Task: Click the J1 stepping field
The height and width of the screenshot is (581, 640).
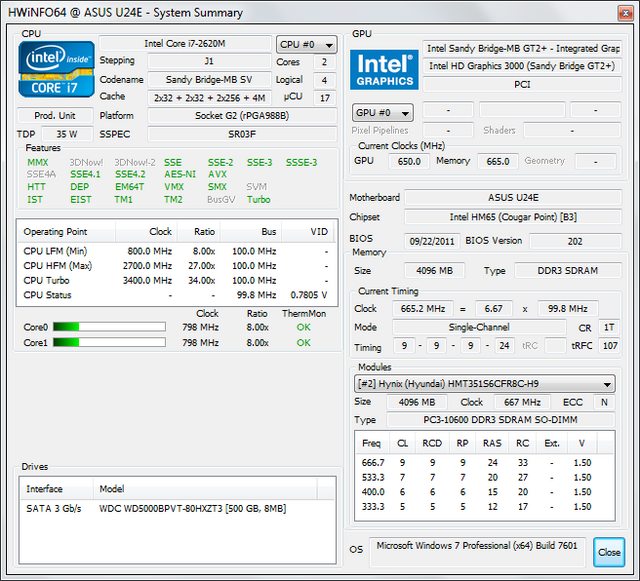Action: pos(209,62)
